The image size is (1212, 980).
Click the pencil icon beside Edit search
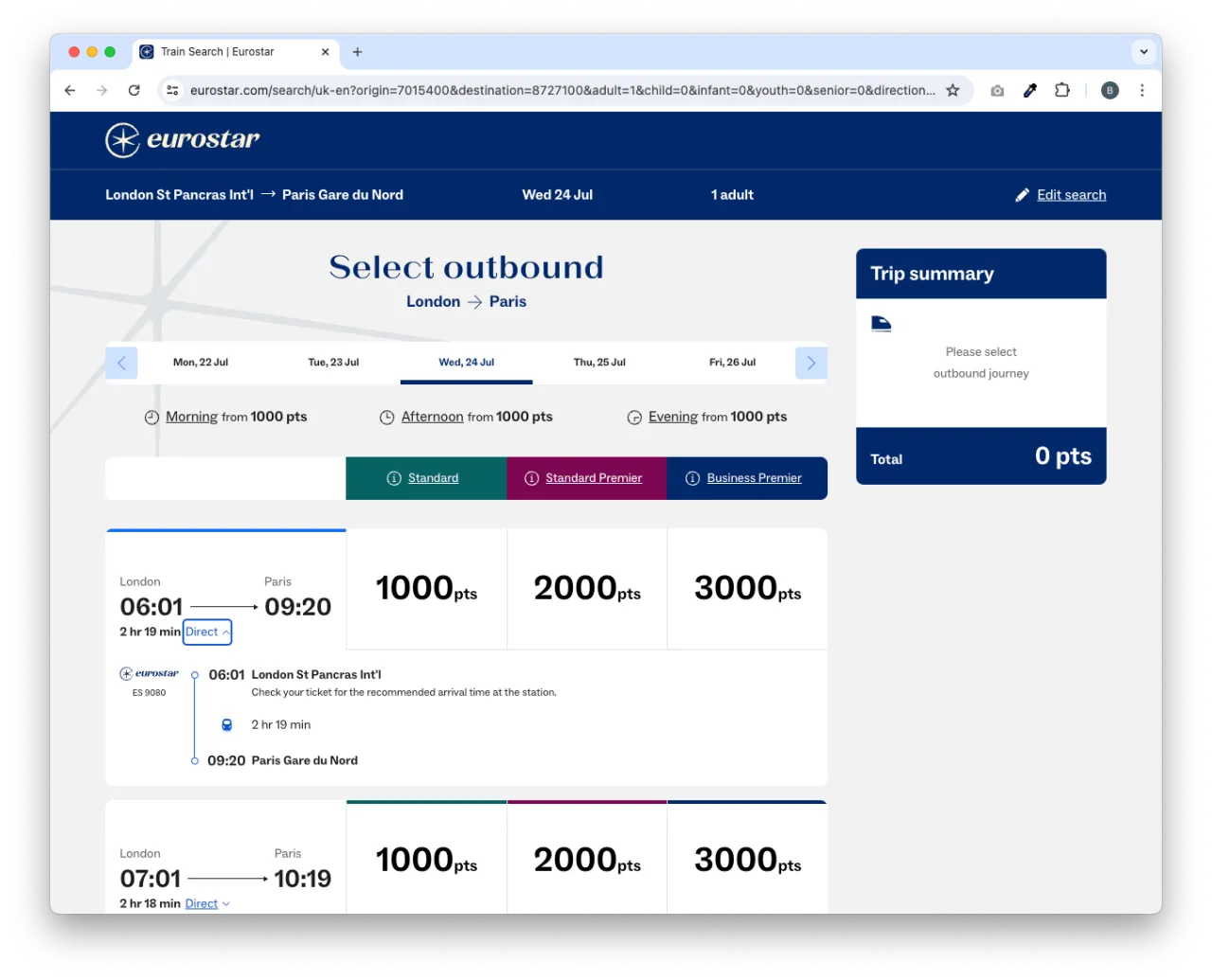[1022, 195]
